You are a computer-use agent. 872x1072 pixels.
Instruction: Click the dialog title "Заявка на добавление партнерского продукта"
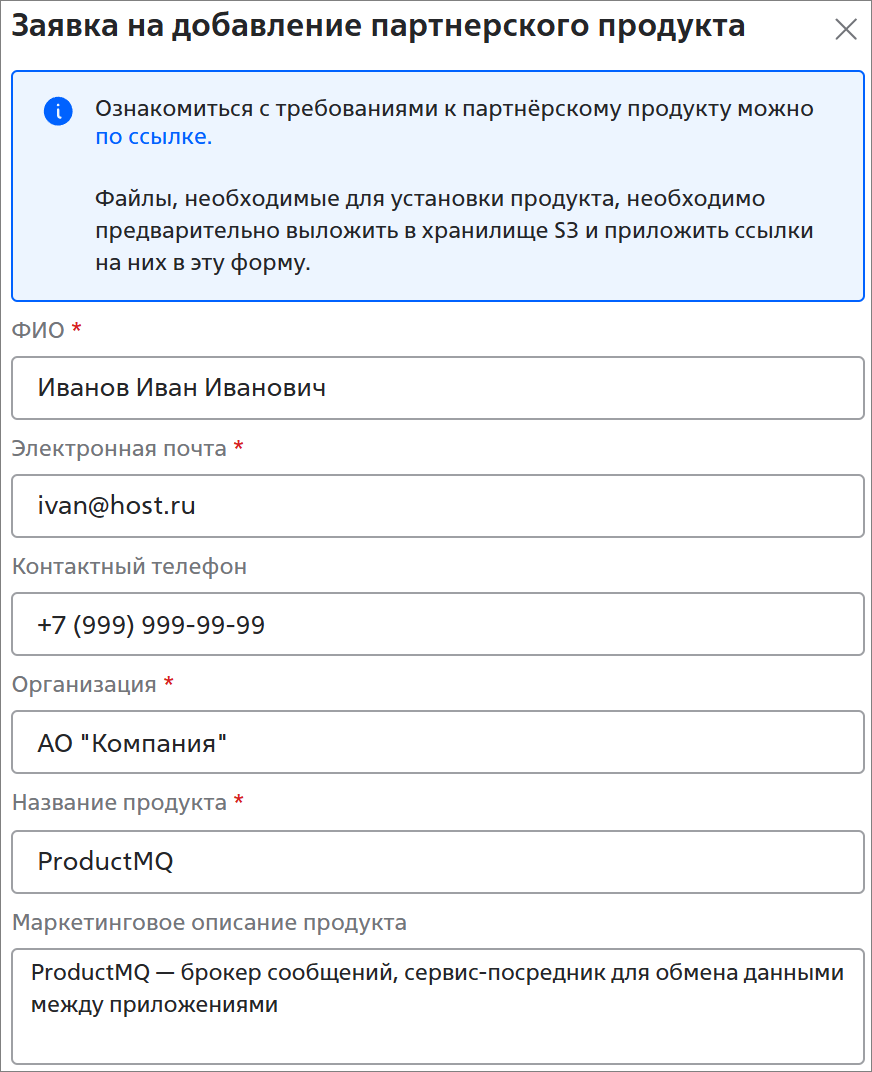click(x=378, y=27)
